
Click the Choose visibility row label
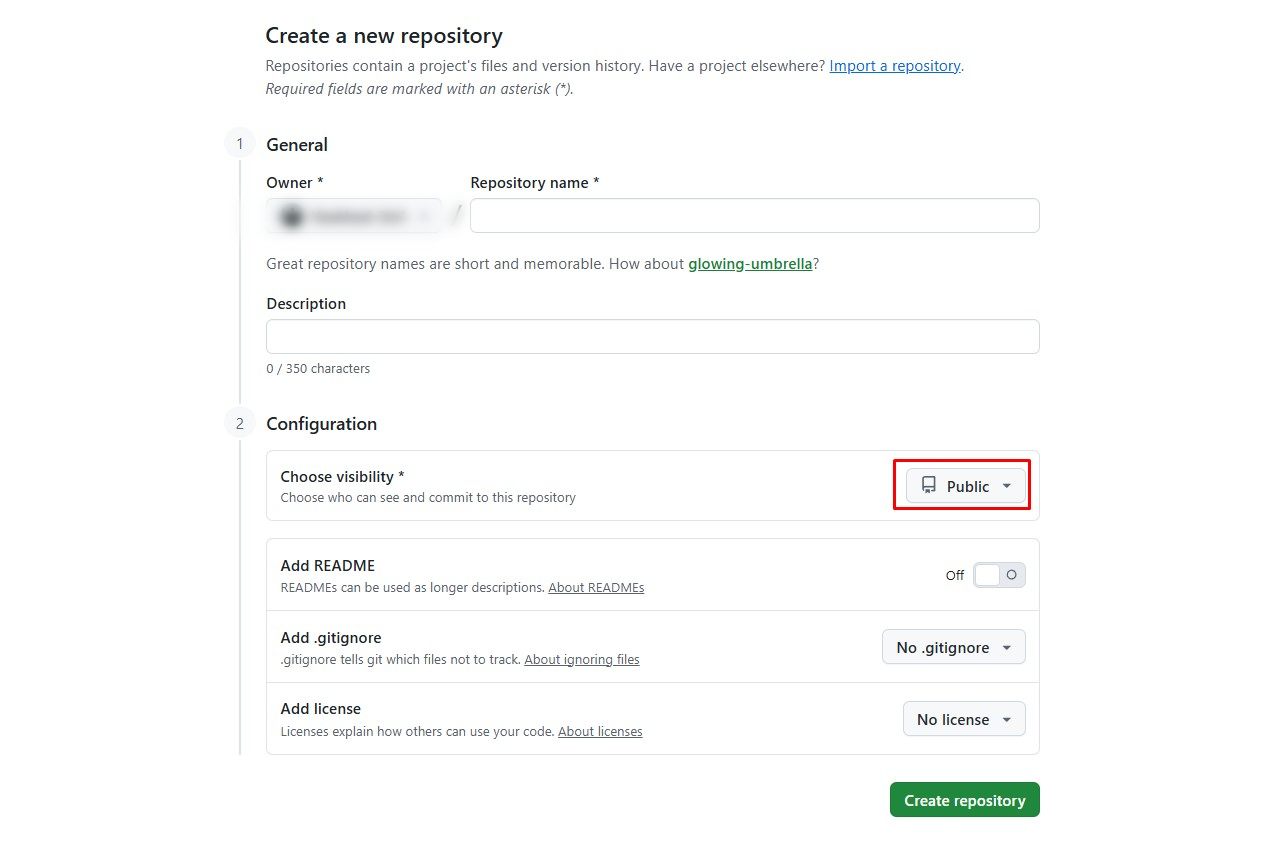[x=342, y=477]
